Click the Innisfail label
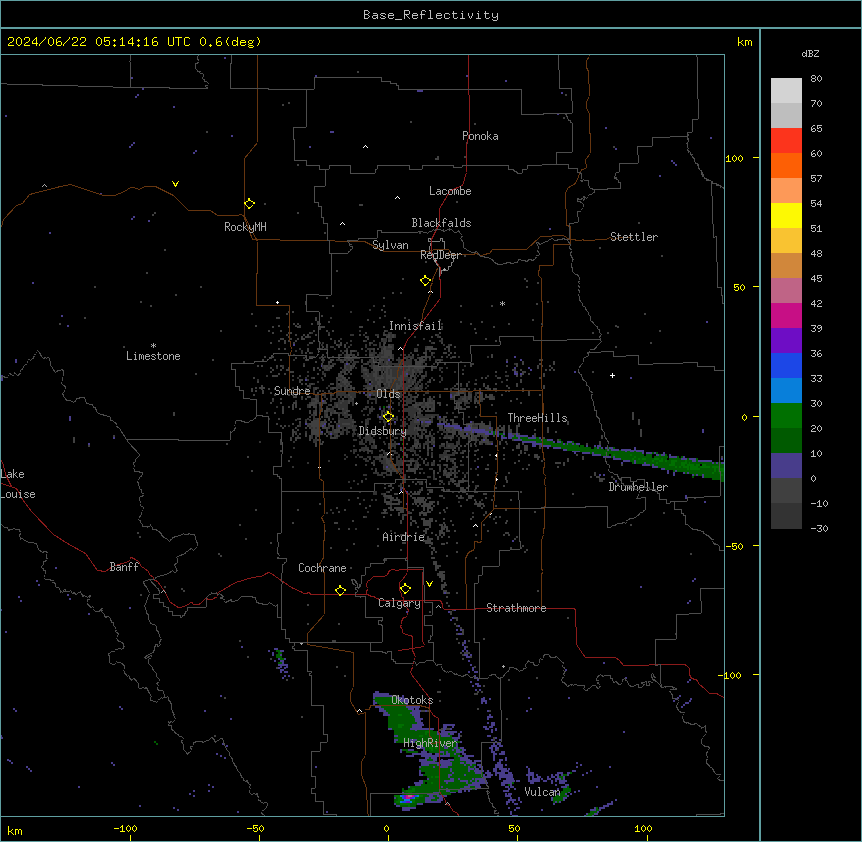The height and width of the screenshot is (842, 862). [416, 326]
